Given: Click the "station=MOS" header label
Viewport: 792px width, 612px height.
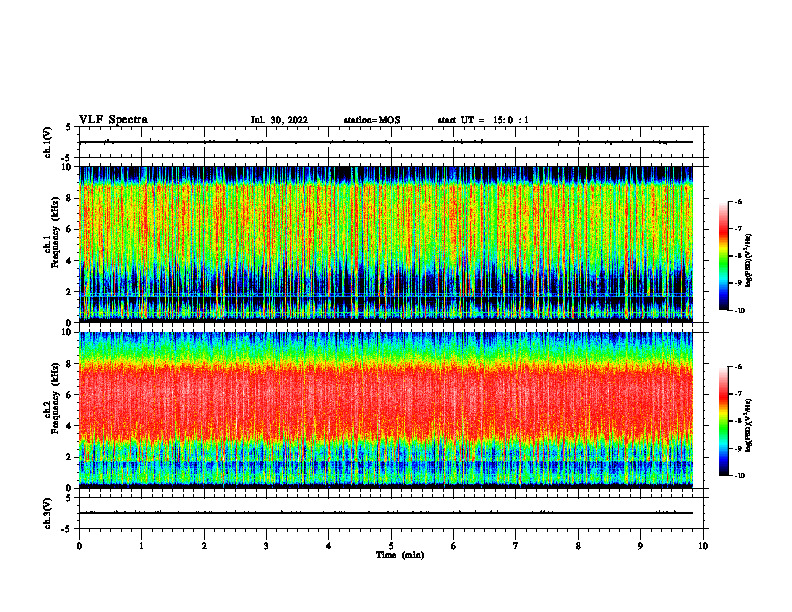Looking at the screenshot, I should pos(372,120).
